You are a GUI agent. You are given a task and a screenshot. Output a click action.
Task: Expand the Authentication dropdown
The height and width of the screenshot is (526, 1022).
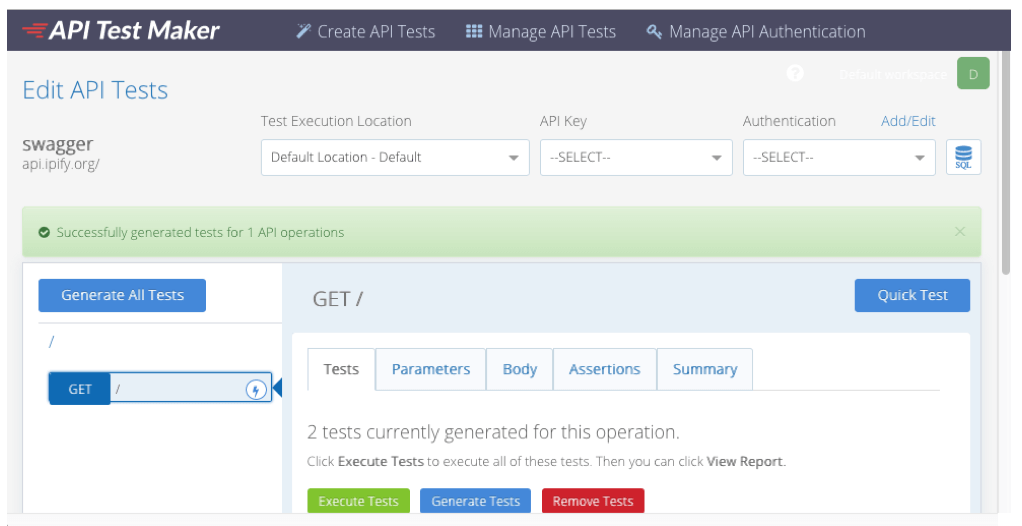pyautogui.click(x=838, y=158)
